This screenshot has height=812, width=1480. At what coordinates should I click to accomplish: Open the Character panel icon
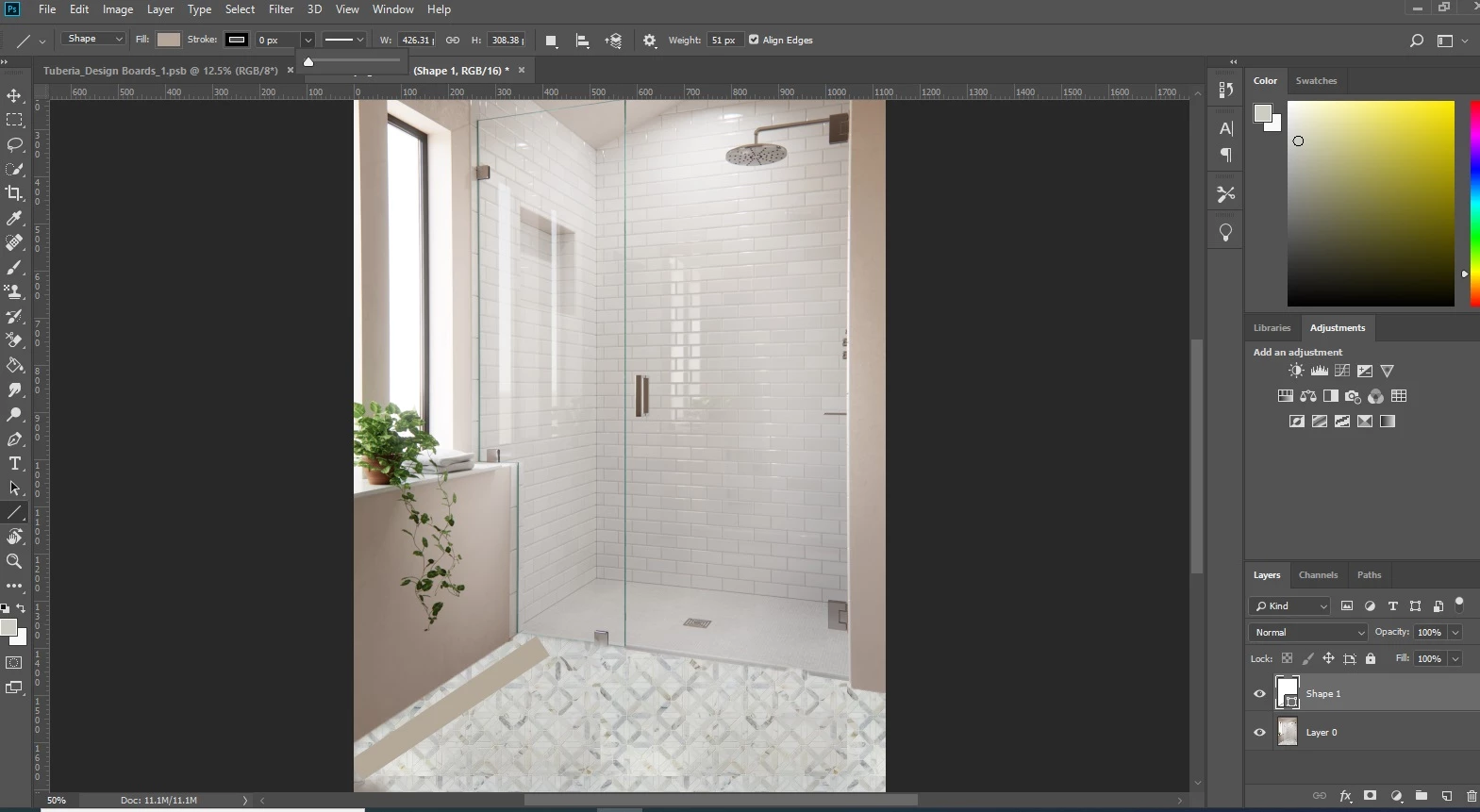(x=1226, y=128)
